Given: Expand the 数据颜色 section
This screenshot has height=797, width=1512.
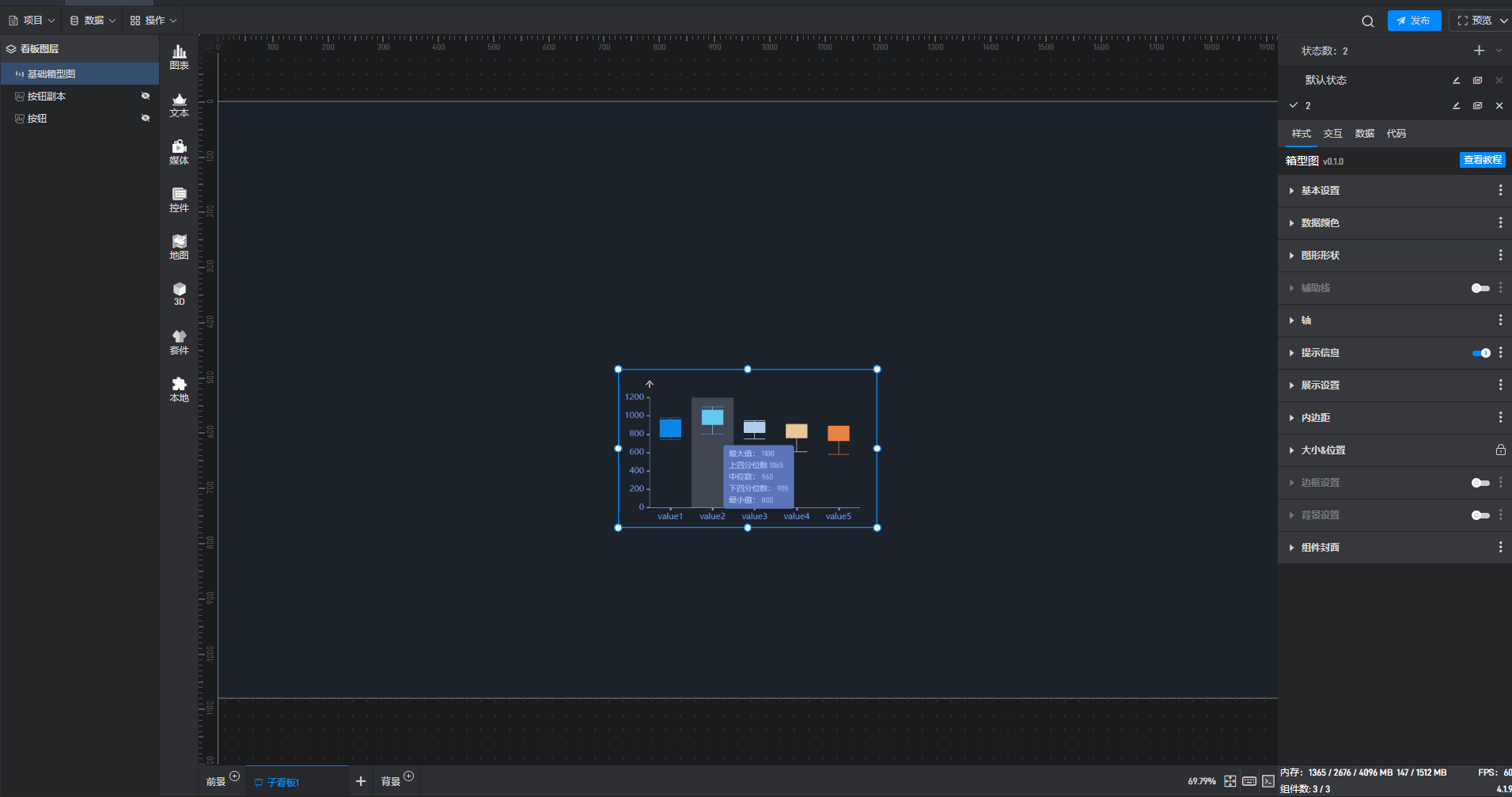Looking at the screenshot, I should [x=1320, y=223].
